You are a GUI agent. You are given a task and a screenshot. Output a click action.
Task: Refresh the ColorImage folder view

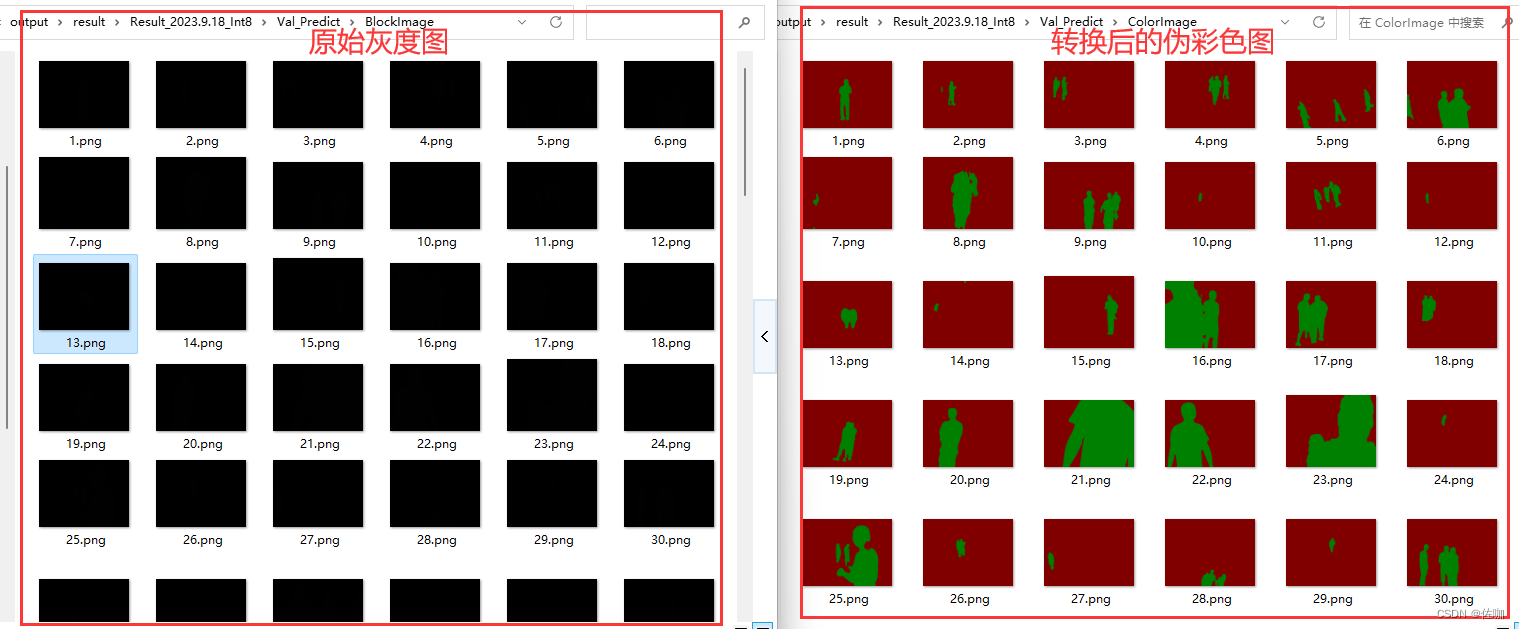click(x=1319, y=22)
